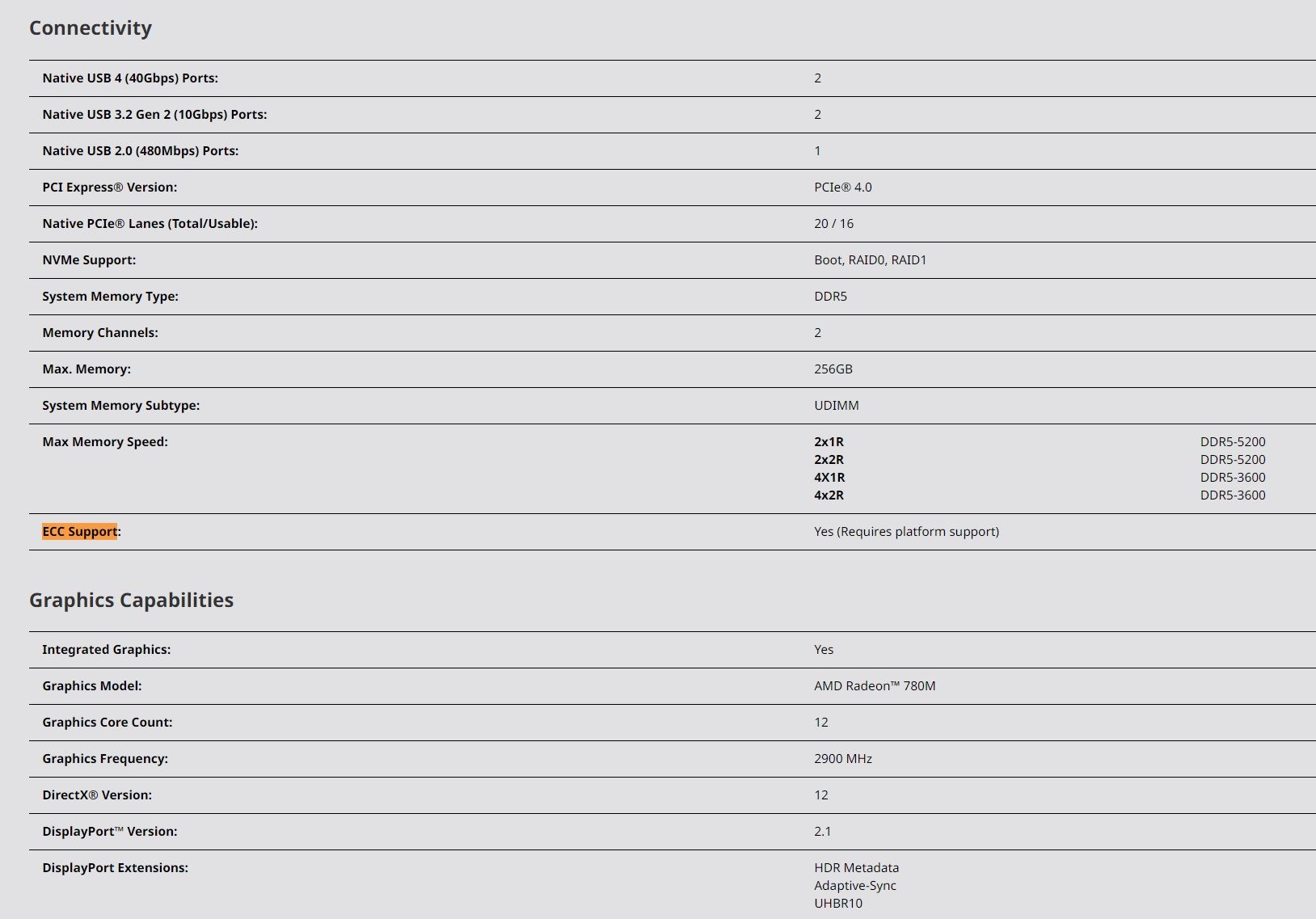The width and height of the screenshot is (1316, 919).
Task: Select the PCI Express Version label
Action: pyautogui.click(x=109, y=188)
